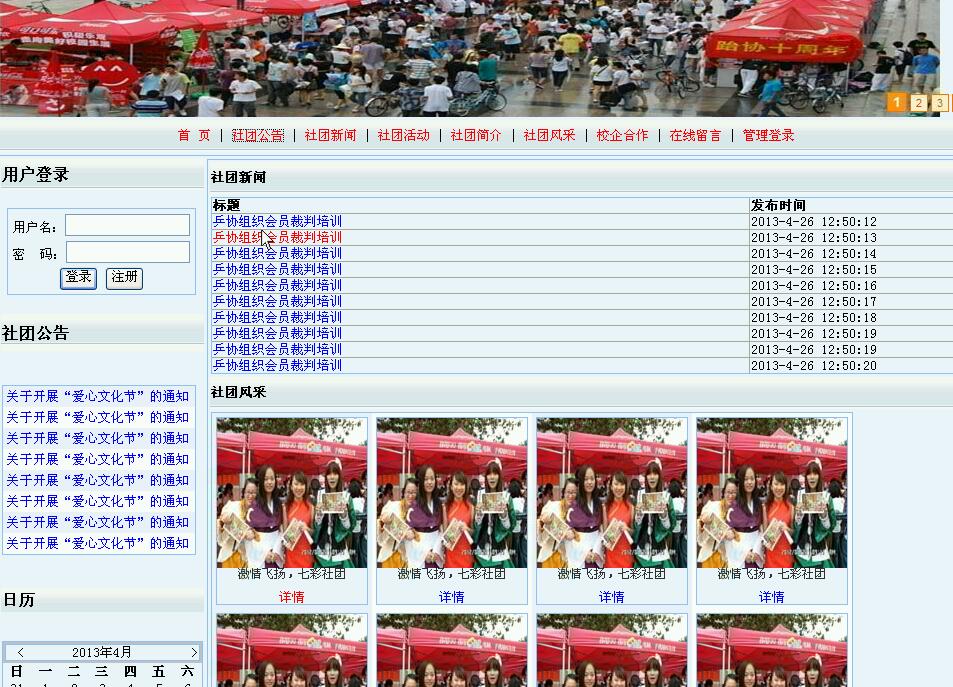Click the 标题 column header
Screen dimensions: 953x687
[x=227, y=205]
